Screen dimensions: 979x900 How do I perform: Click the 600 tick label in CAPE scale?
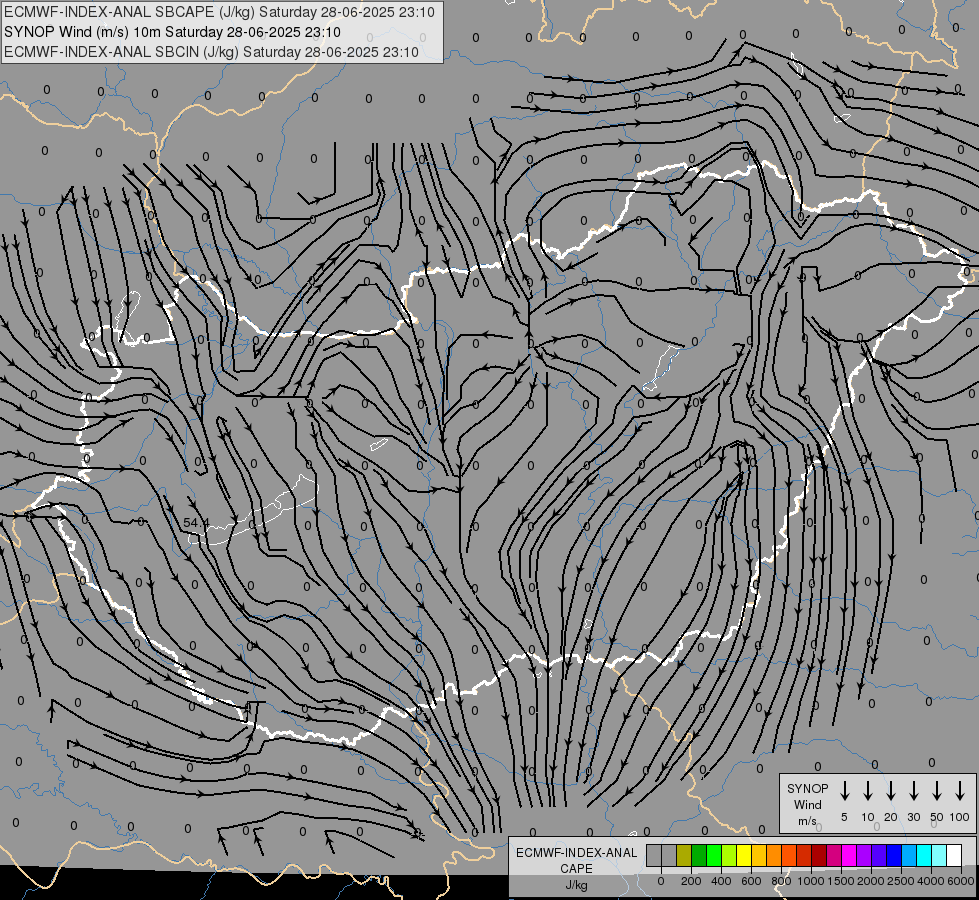(x=751, y=881)
